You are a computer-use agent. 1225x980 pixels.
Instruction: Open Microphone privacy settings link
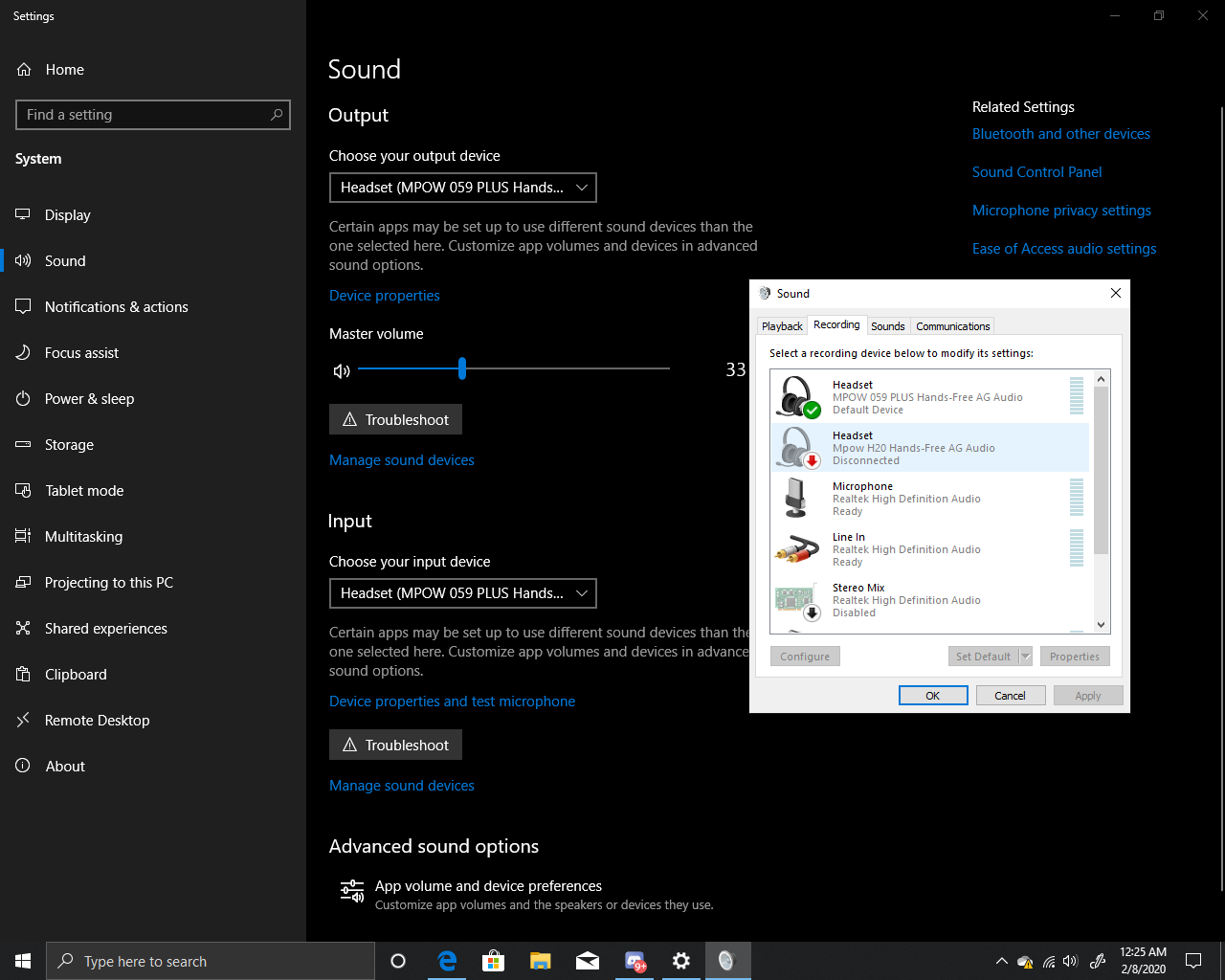tap(1061, 211)
